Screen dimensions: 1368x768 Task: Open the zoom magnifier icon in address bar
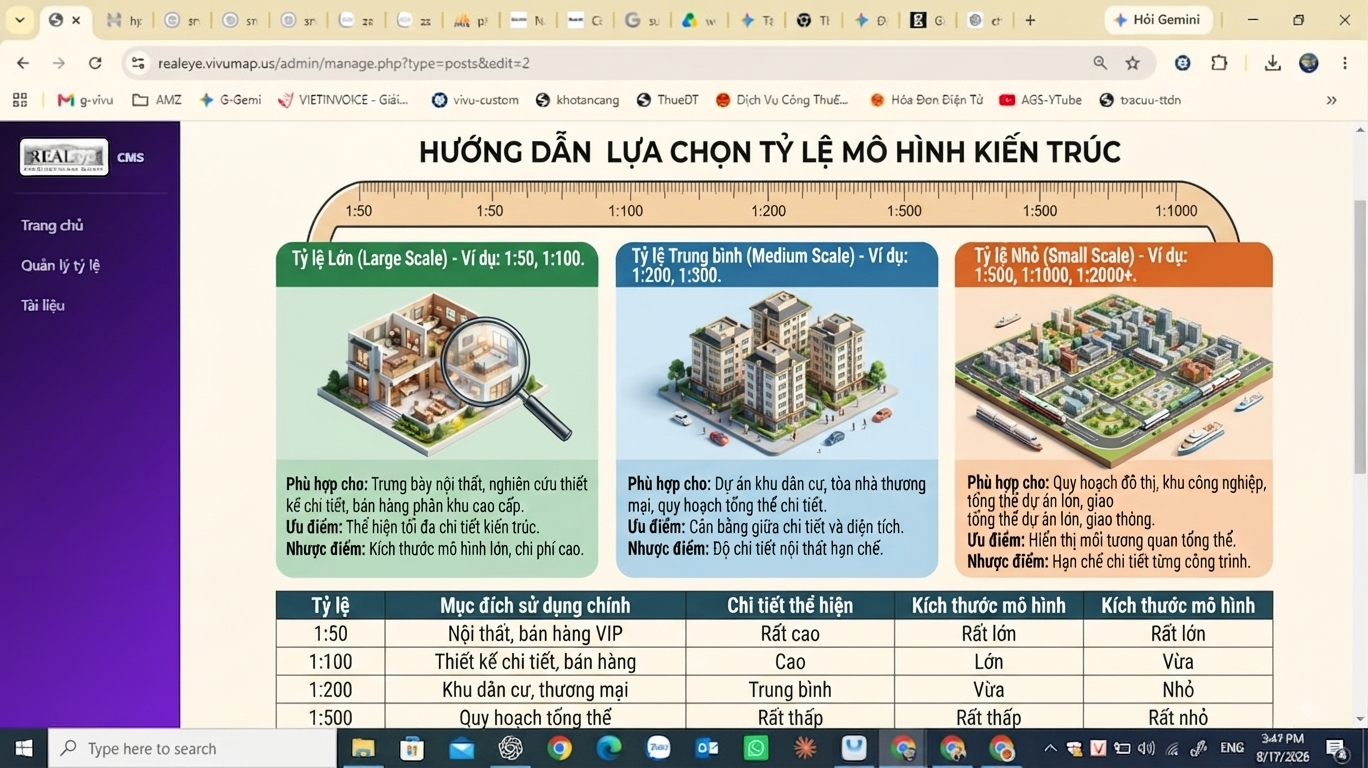pos(1100,63)
